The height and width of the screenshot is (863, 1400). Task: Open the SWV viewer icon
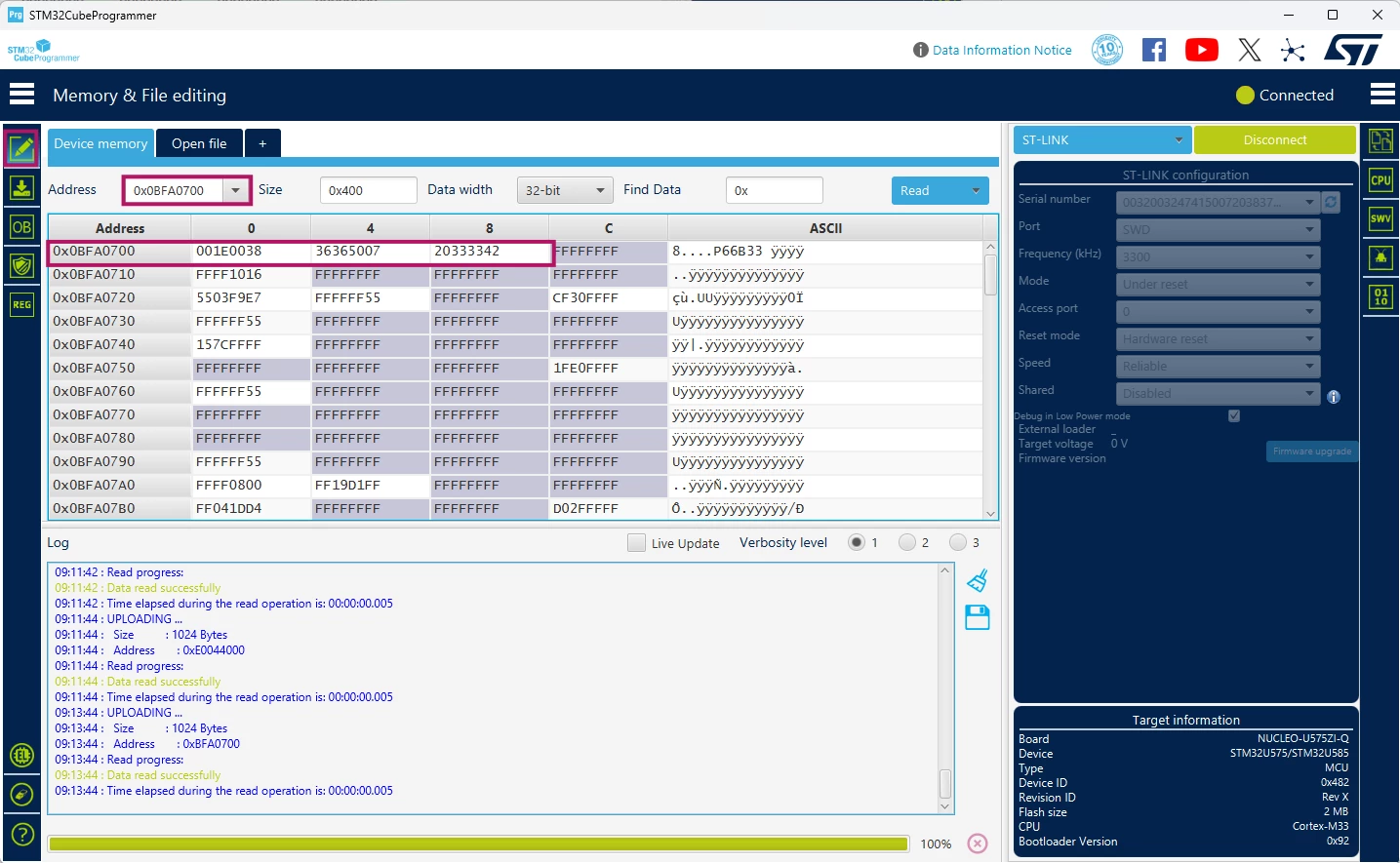coord(1380,218)
